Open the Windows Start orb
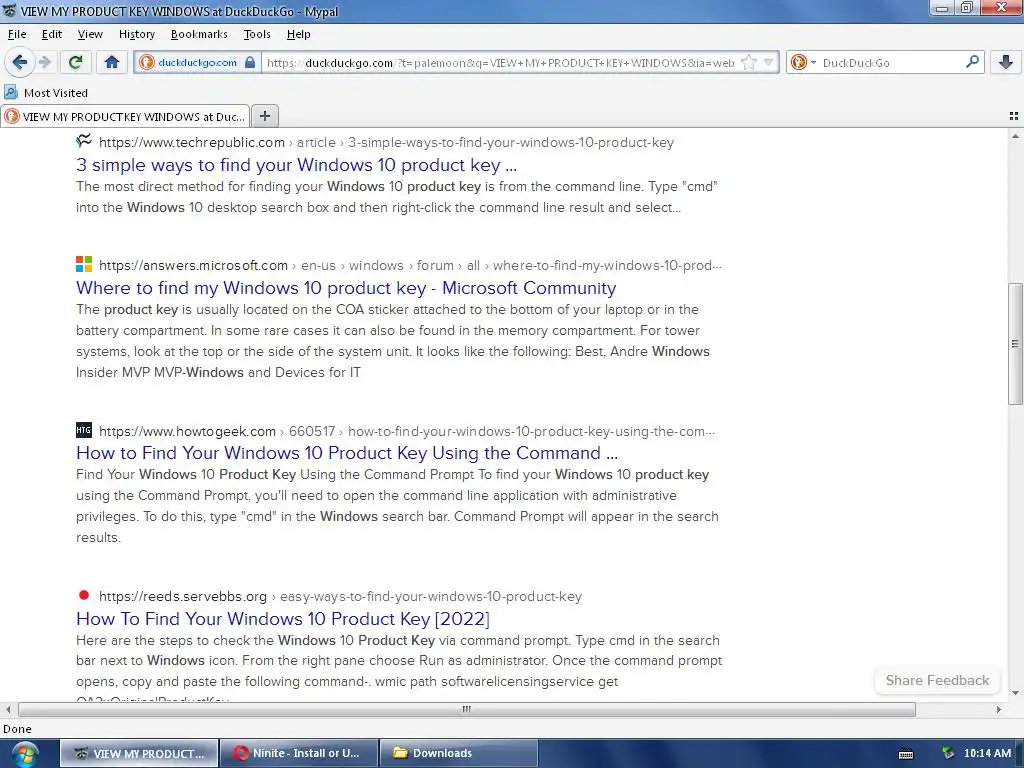This screenshot has height=768, width=1024. pyautogui.click(x=24, y=754)
